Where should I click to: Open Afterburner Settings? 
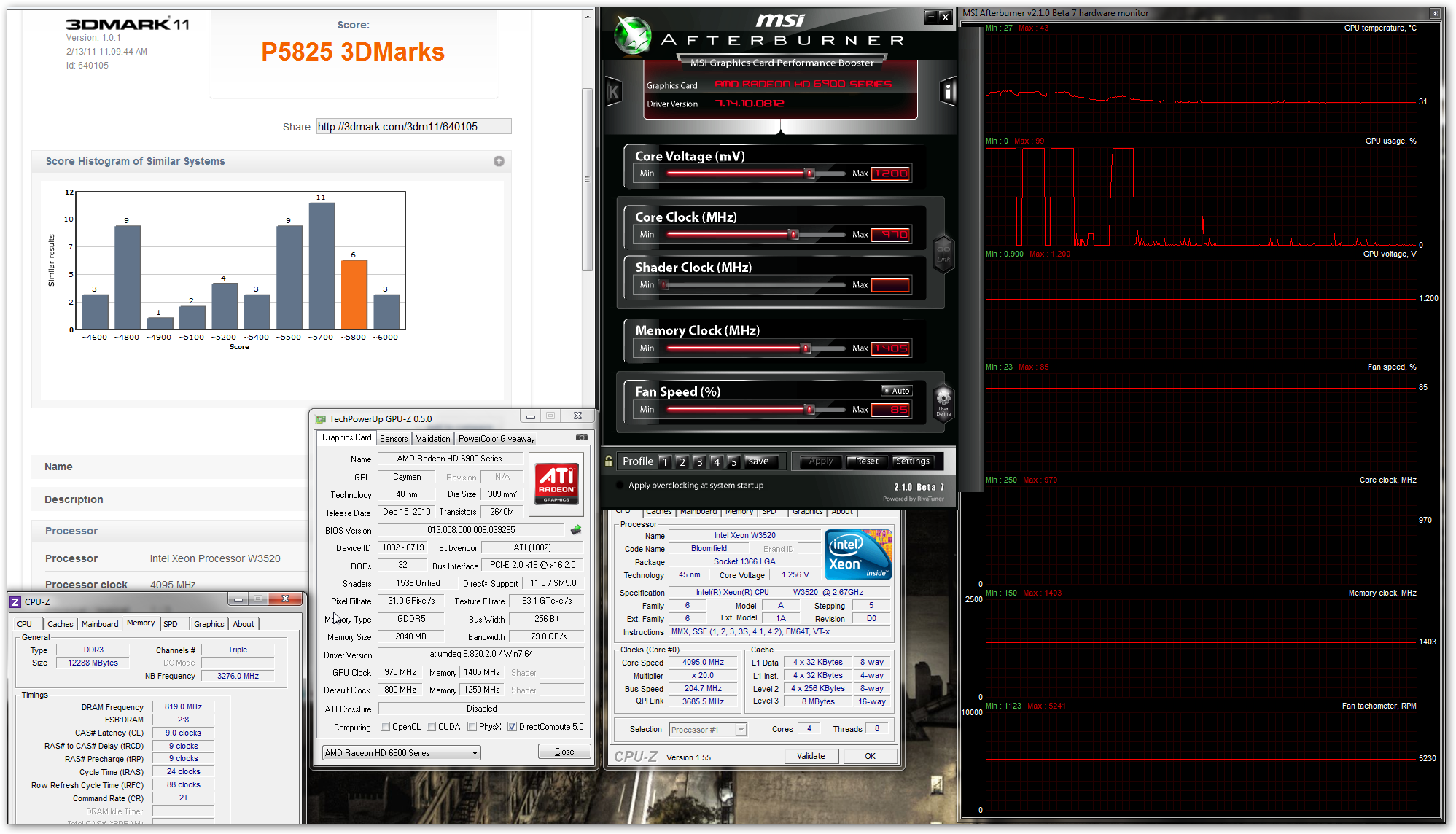(913, 461)
